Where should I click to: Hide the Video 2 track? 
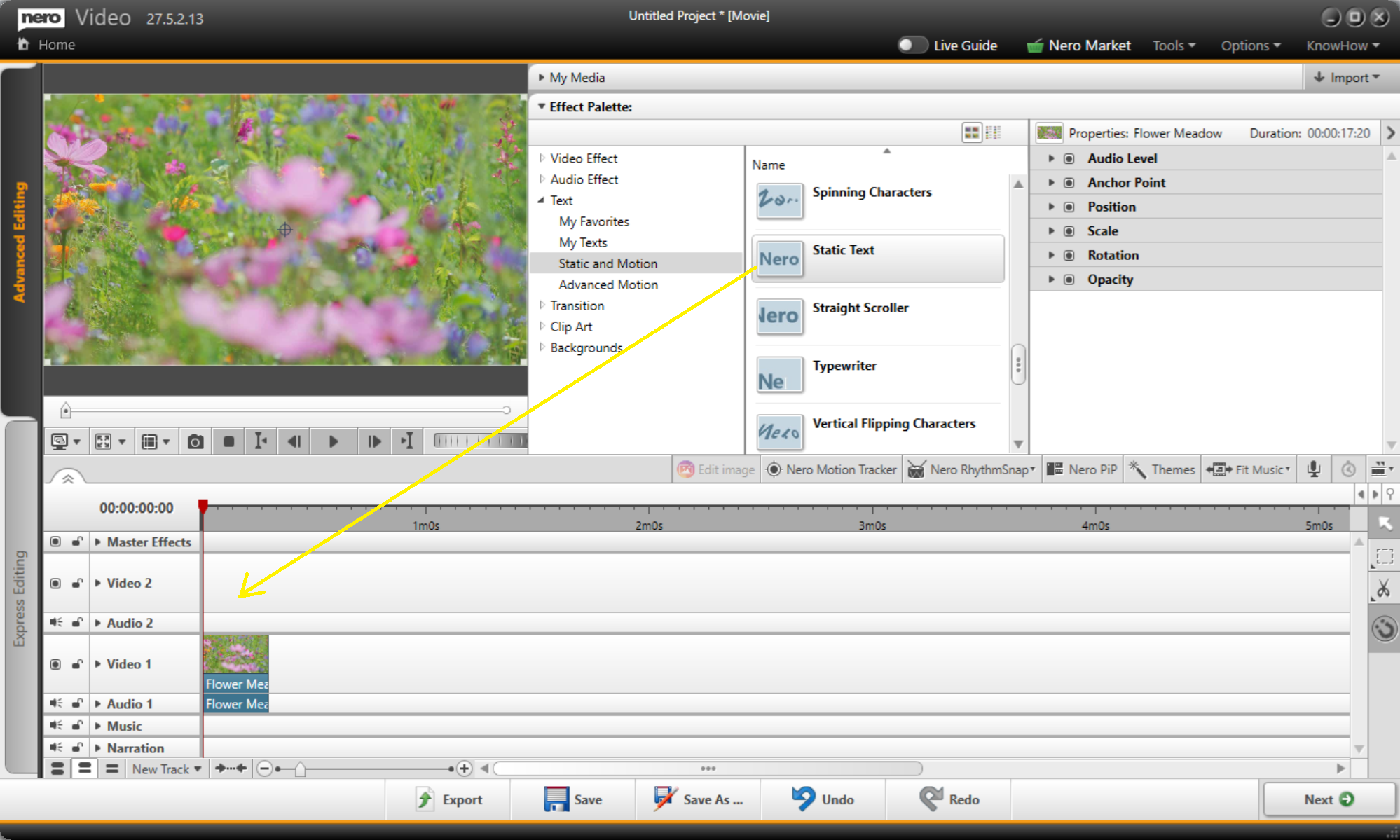coord(55,583)
